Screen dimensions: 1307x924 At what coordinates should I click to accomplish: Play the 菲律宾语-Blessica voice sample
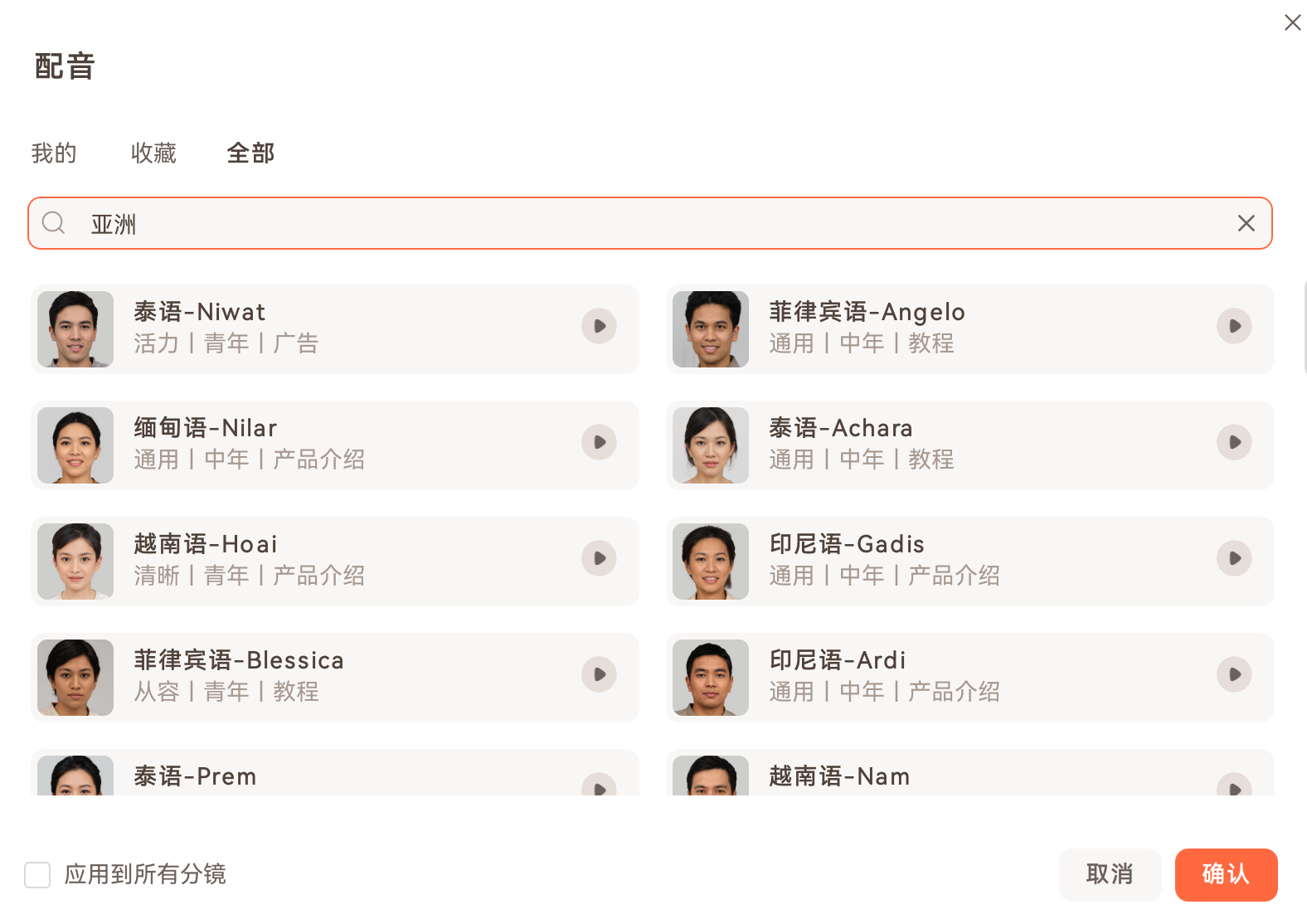tap(598, 674)
